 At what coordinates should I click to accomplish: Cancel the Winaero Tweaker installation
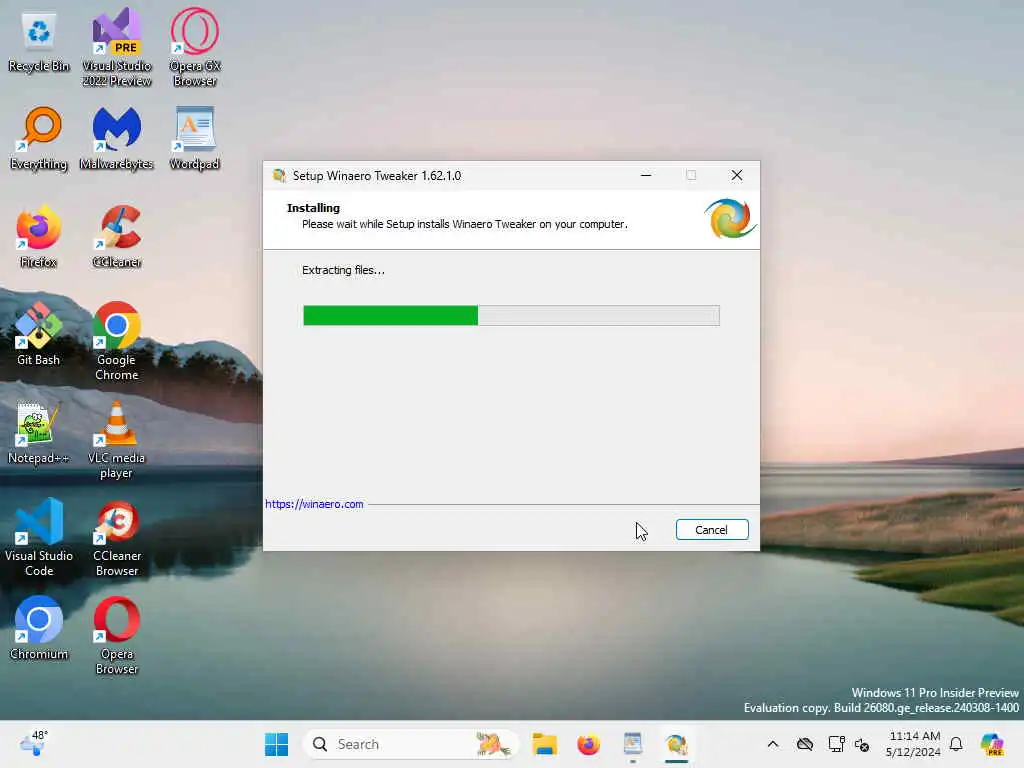712,530
